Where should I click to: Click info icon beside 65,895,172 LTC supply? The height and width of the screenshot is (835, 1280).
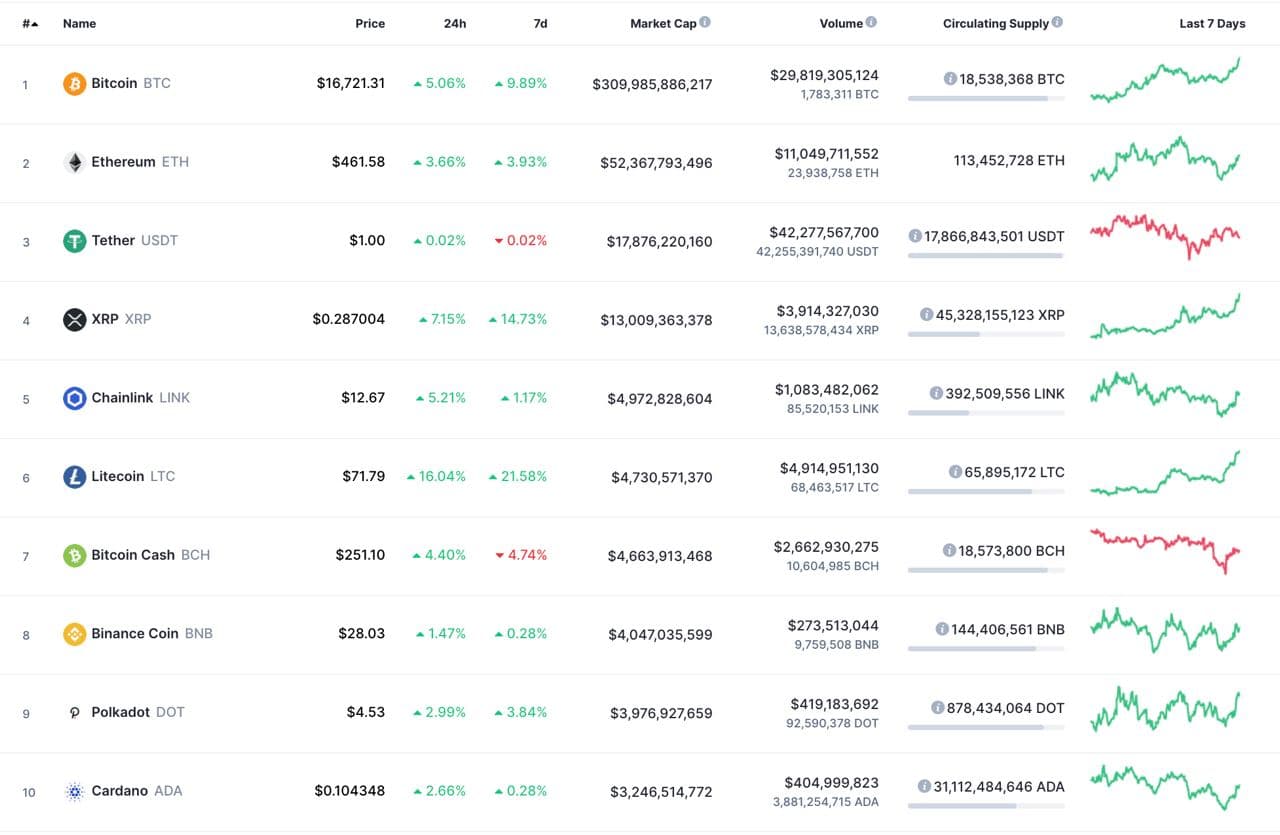(955, 472)
